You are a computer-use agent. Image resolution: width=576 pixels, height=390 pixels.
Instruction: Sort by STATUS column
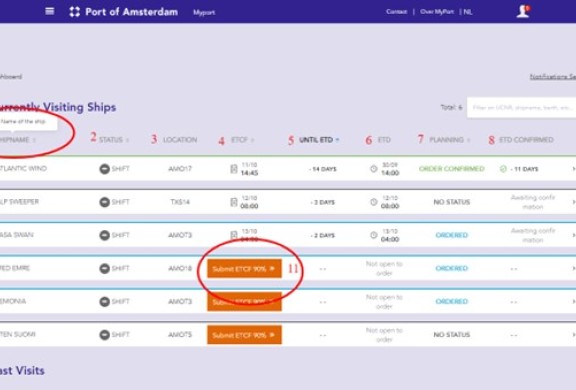(x=114, y=140)
